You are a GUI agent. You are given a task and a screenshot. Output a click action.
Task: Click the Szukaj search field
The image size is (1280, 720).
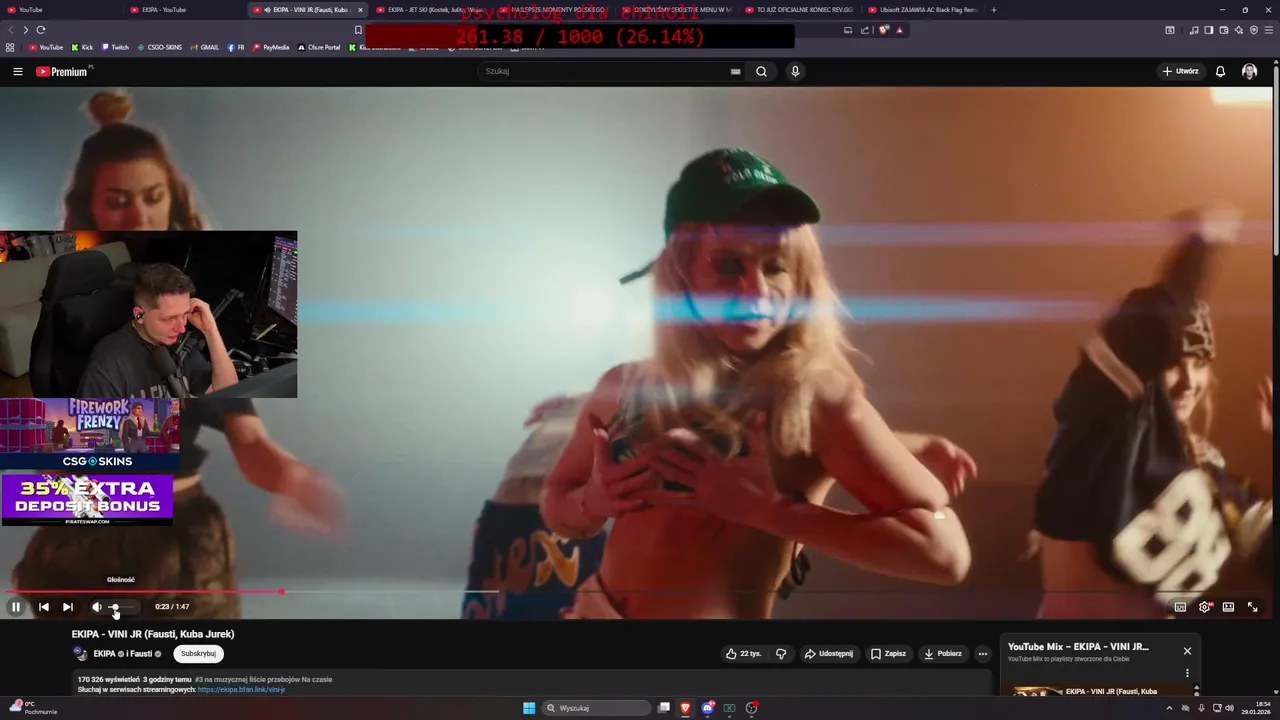click(605, 71)
